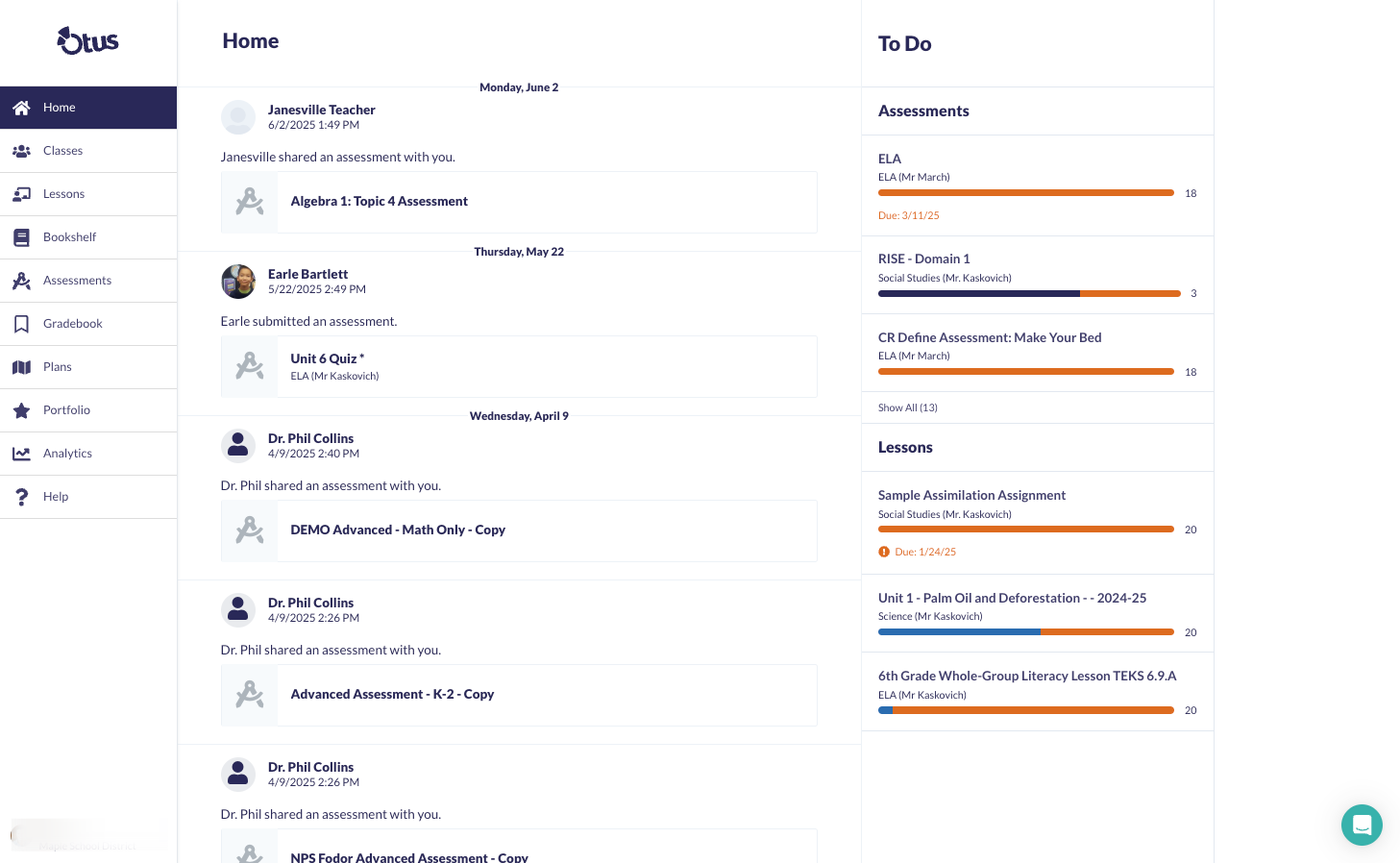Click Earle Bartlett's profile photo
The width and height of the screenshot is (1400, 863).
[238, 282]
